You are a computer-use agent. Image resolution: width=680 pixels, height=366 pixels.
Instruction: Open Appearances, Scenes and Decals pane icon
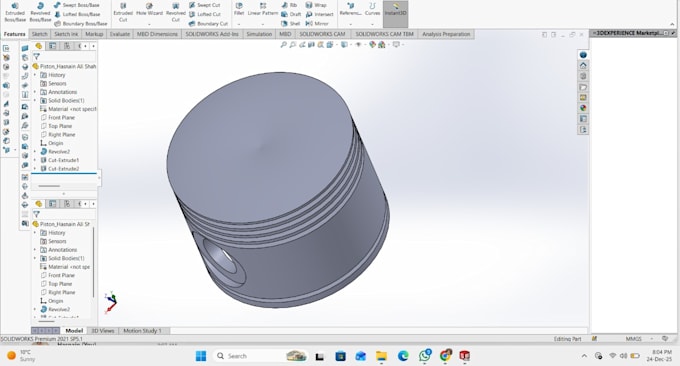(583, 108)
